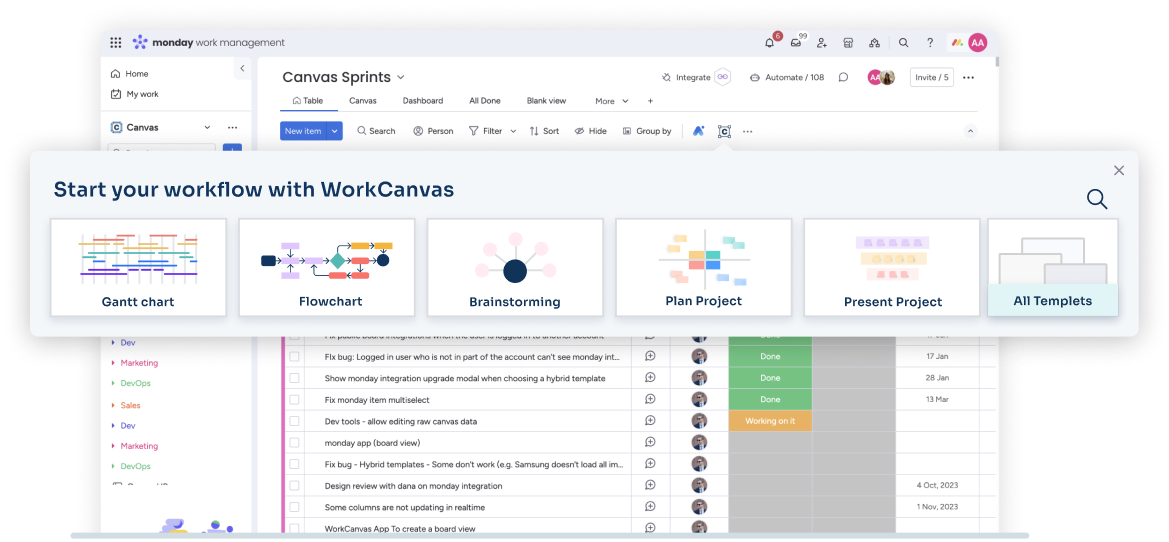Open the AA profile avatar menu
Image resolution: width=1169 pixels, height=542 pixels.
click(977, 42)
